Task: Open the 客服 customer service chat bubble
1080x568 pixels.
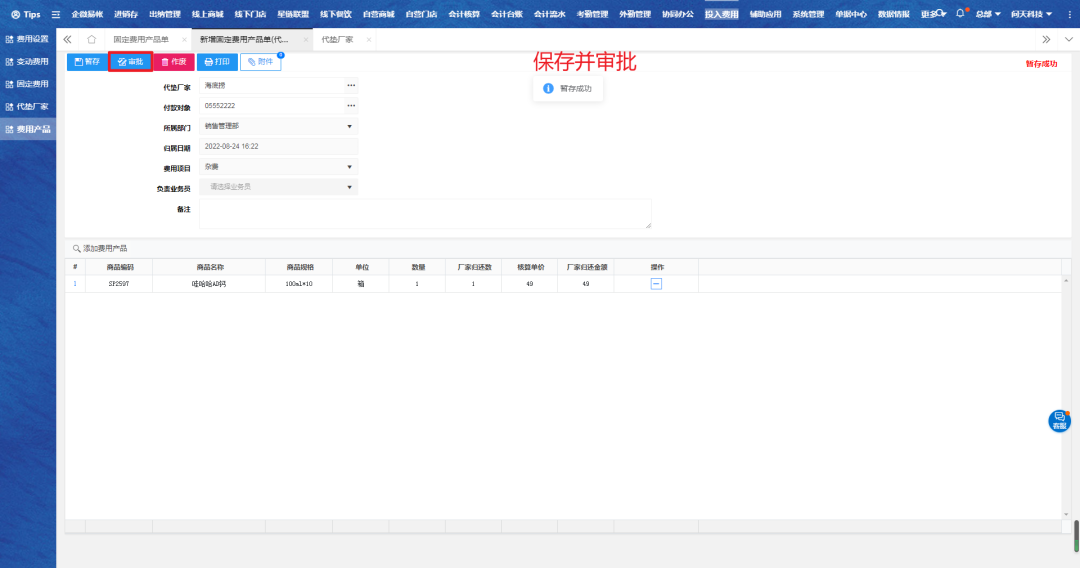Action: tap(1059, 421)
